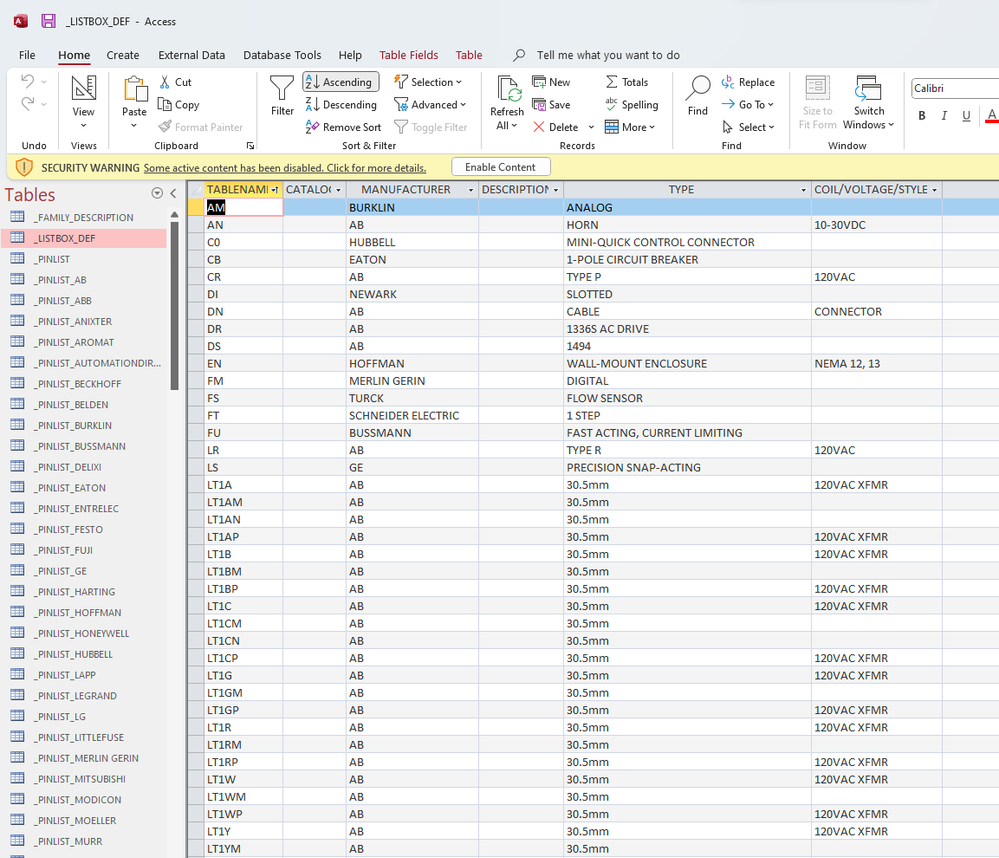999x858 pixels.
Task: Select the HOFFMAN manufacturer cell
Action: [413, 364]
